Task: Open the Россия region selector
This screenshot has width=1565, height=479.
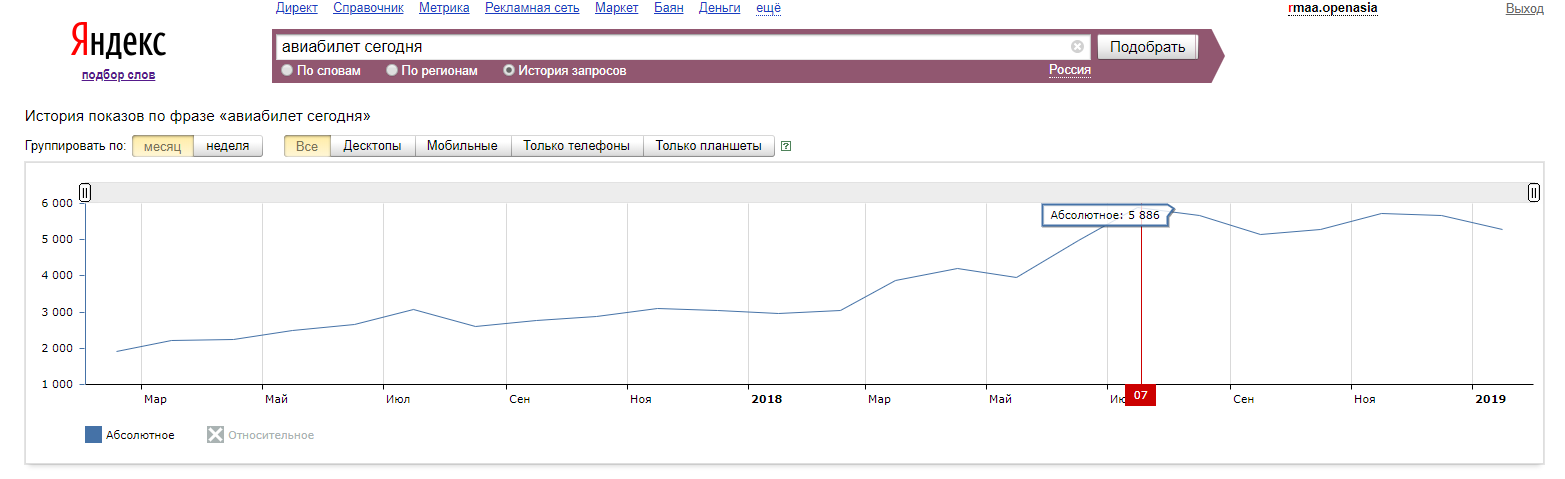Action: (x=1069, y=70)
